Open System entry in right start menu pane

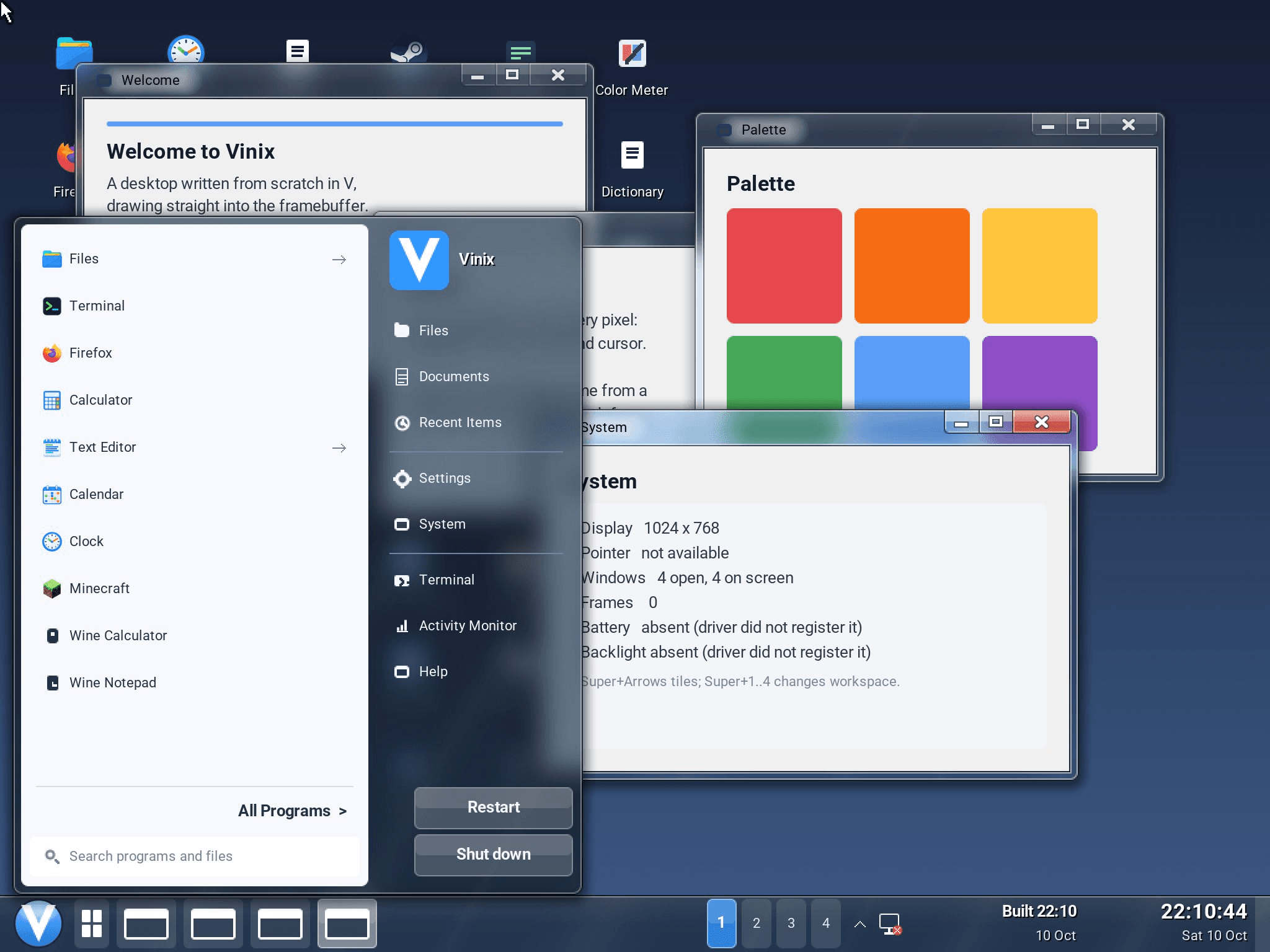click(476, 524)
